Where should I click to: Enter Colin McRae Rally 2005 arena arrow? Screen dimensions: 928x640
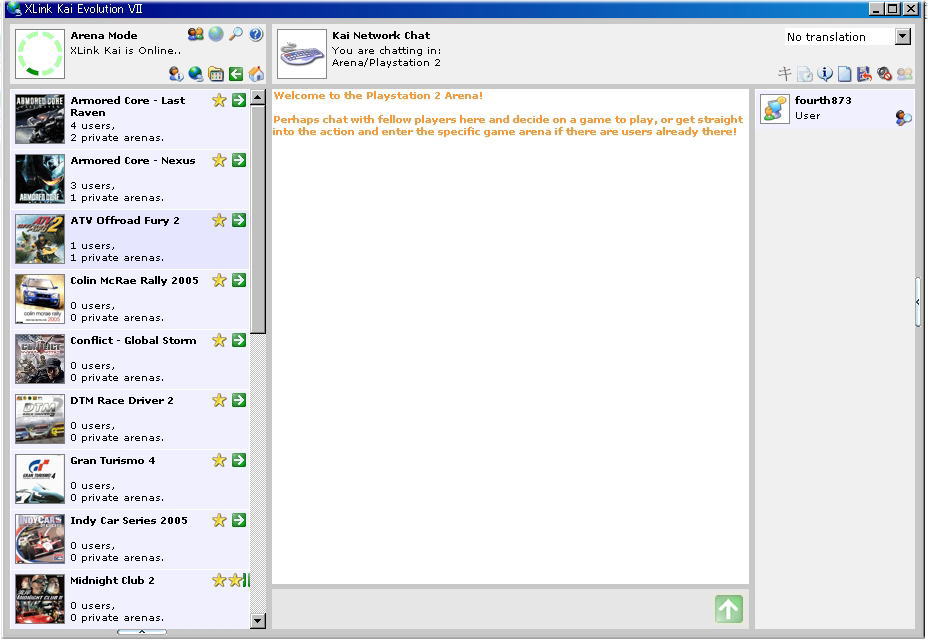pyautogui.click(x=239, y=280)
